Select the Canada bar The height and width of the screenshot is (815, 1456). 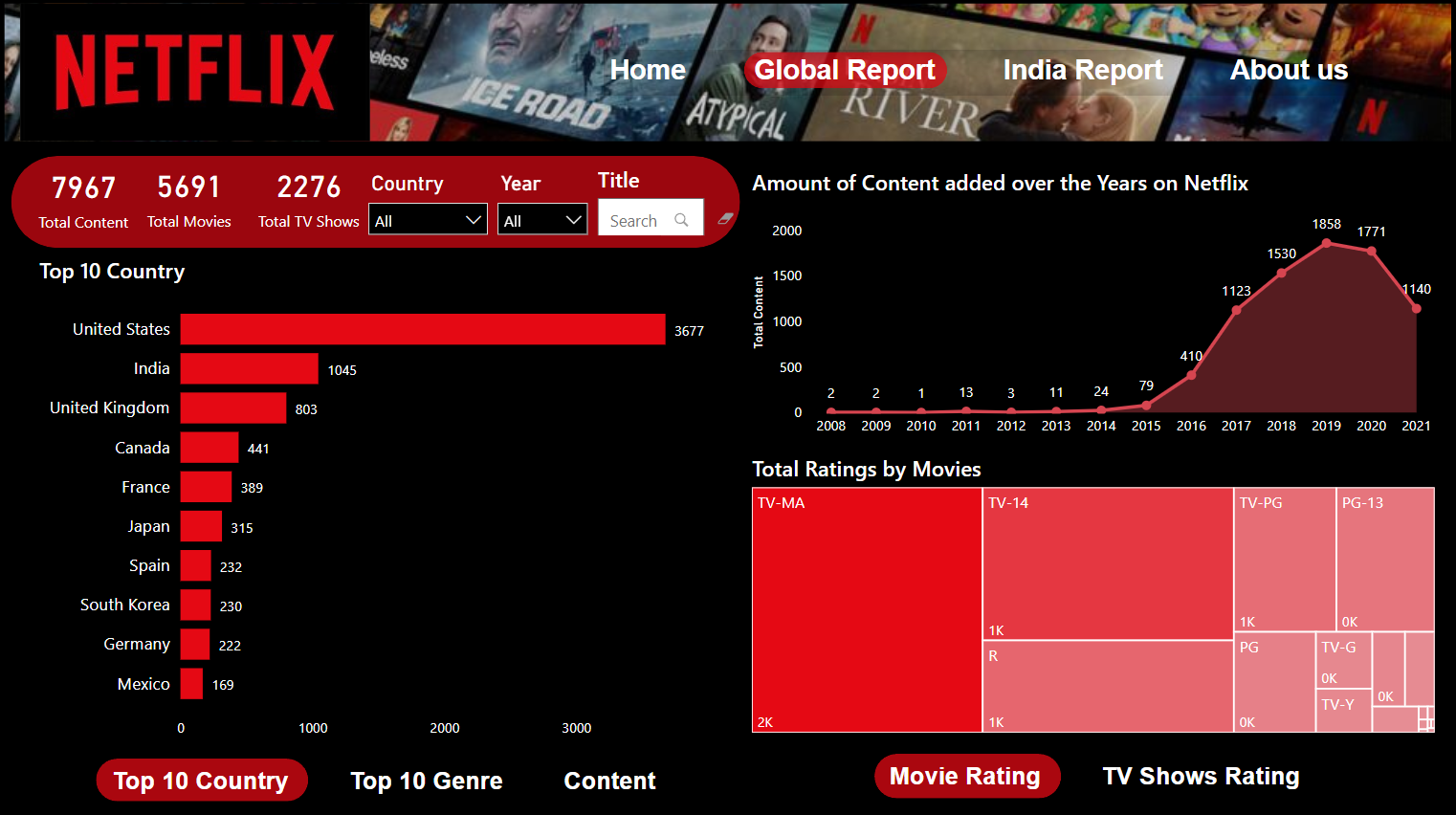click(210, 448)
